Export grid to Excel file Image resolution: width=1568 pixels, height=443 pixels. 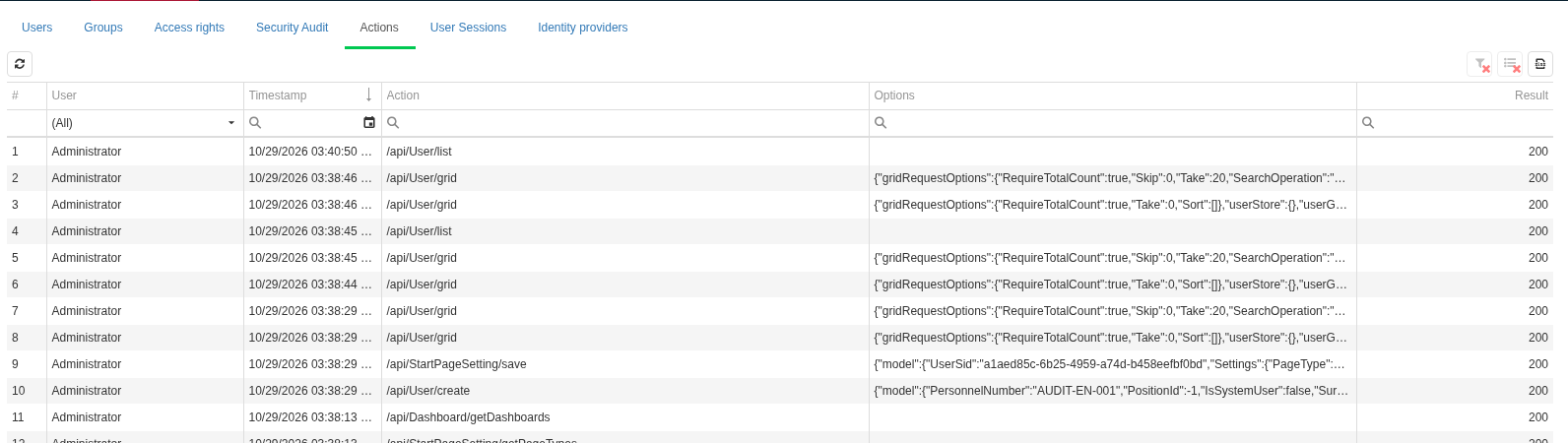pos(1540,64)
